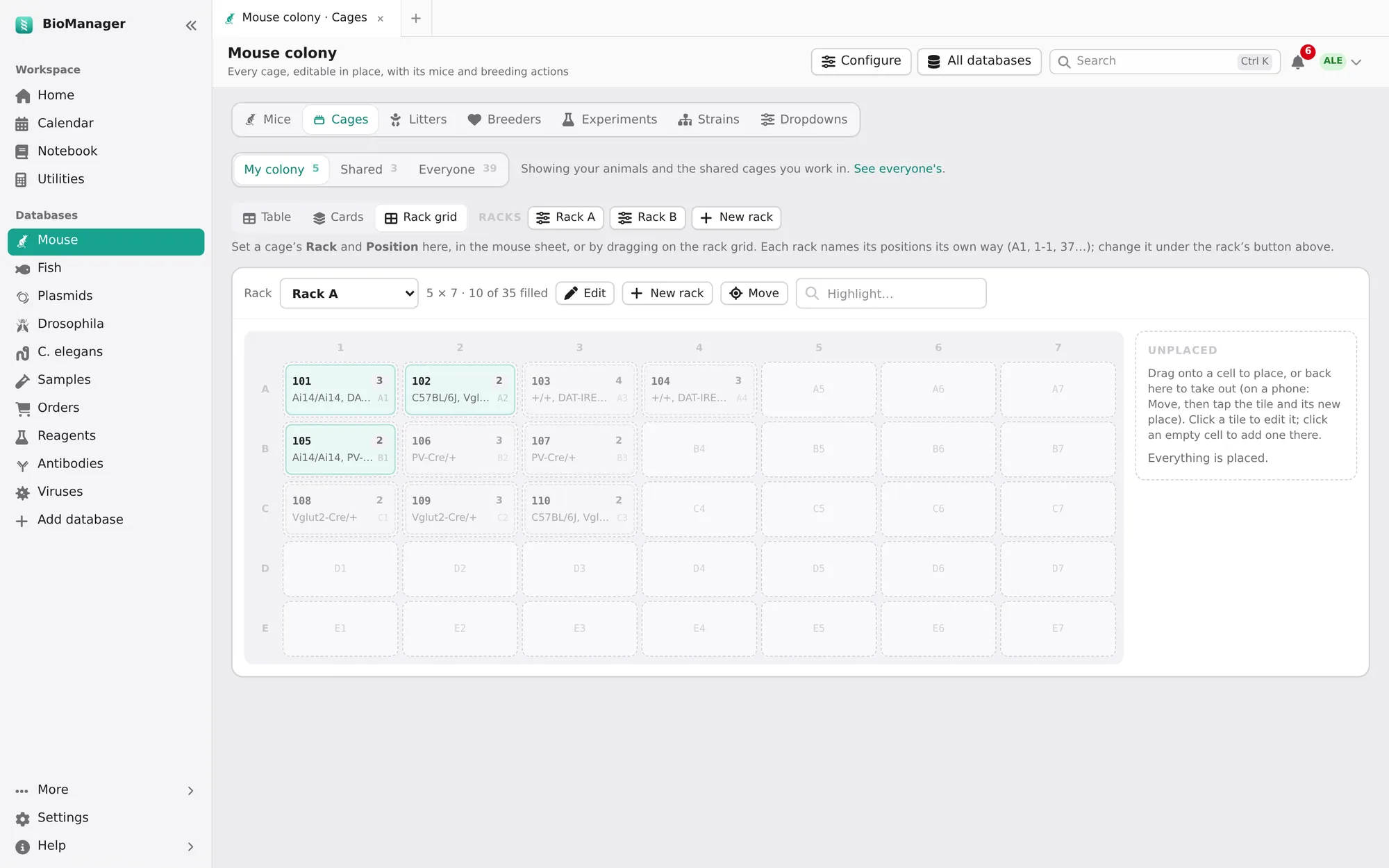This screenshot has width=1389, height=868.
Task: Open the Plasmids database
Action: click(106, 296)
